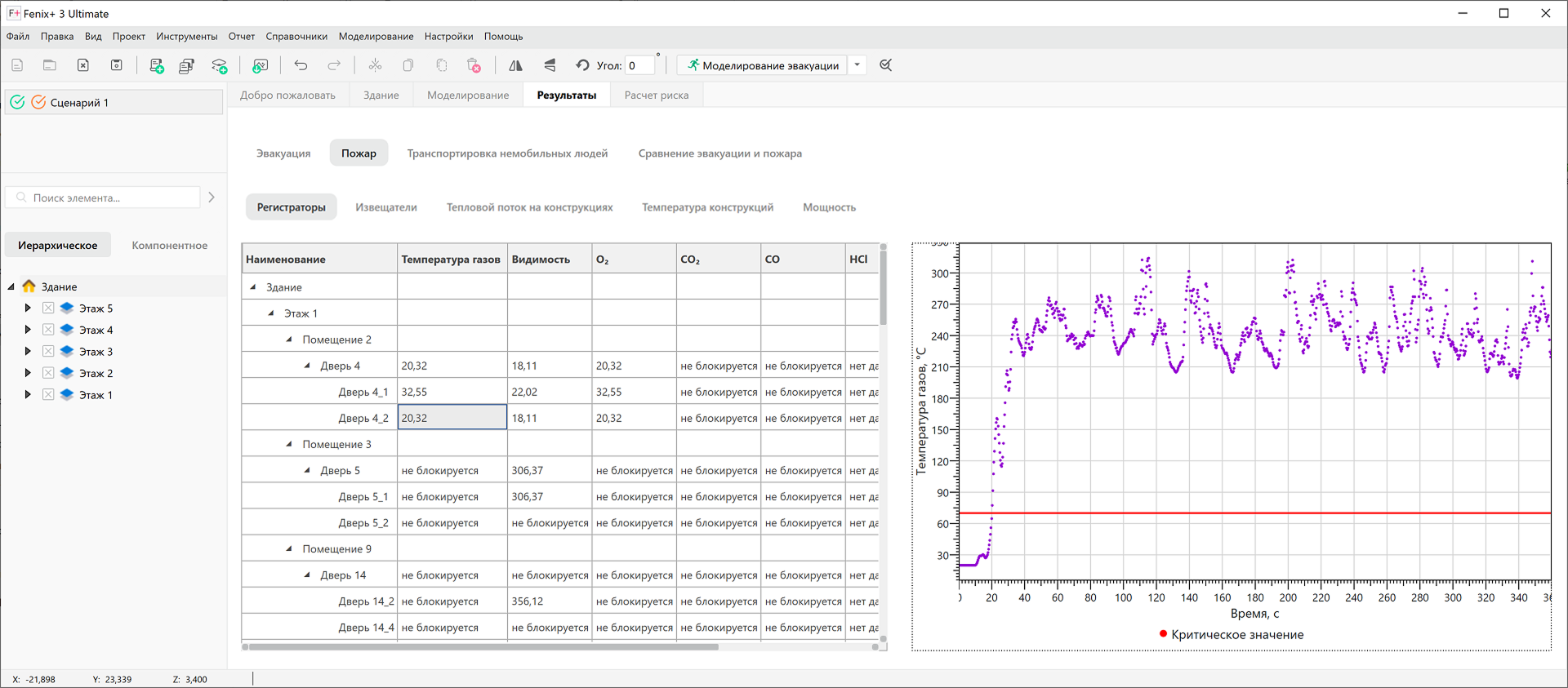The image size is (1568, 688).
Task: Click the mirror vertically icon
Action: 550,65
